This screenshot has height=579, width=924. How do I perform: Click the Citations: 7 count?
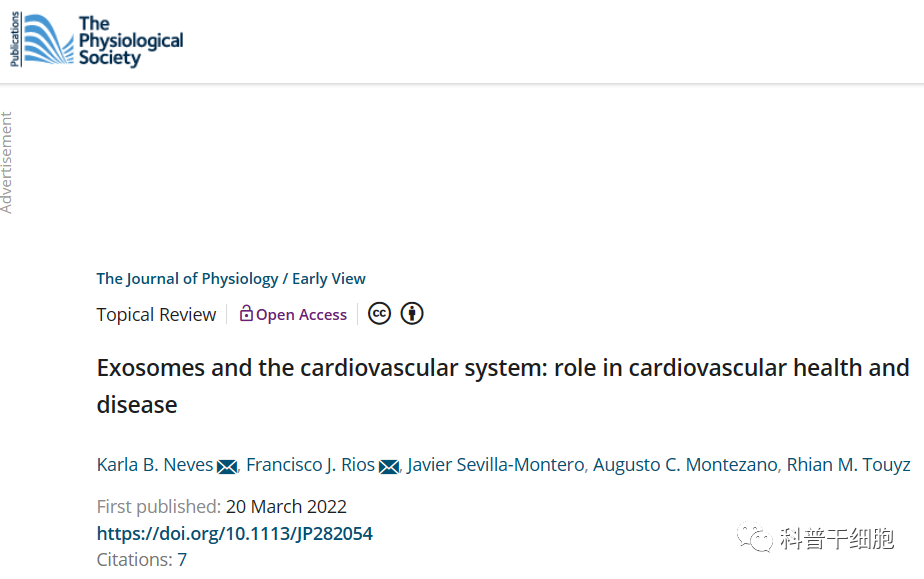[x=142, y=560]
